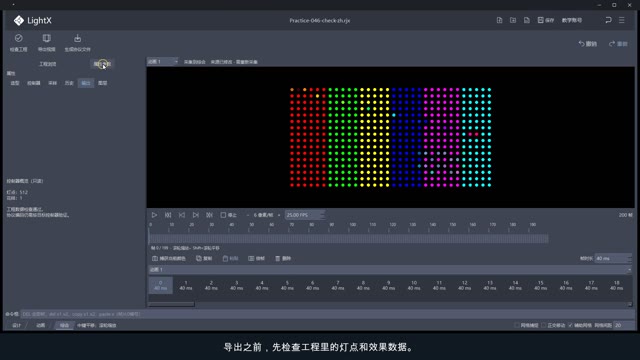The width and height of the screenshot is (640, 360).
Task: Click timeline ruler at mark 50
Action: pos(252,225)
